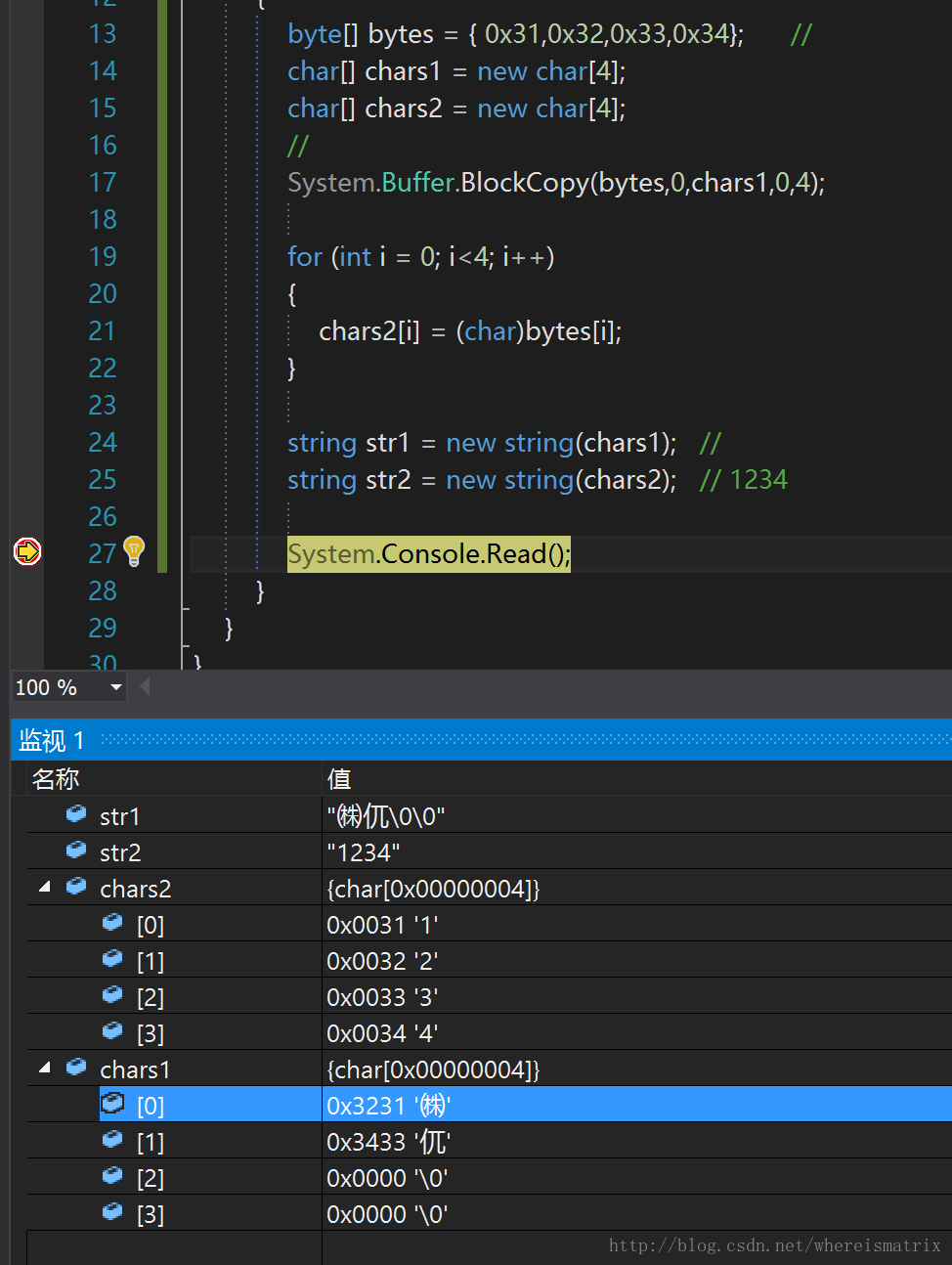Click the chars1 [3] value 0x0000 '\0'

(x=387, y=1214)
